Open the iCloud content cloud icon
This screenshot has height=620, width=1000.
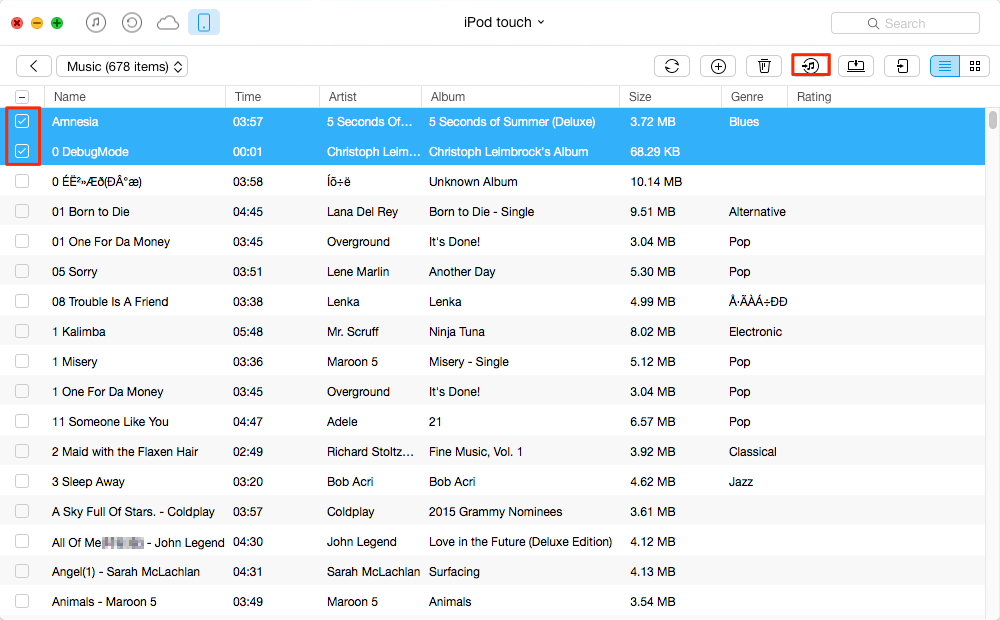168,24
